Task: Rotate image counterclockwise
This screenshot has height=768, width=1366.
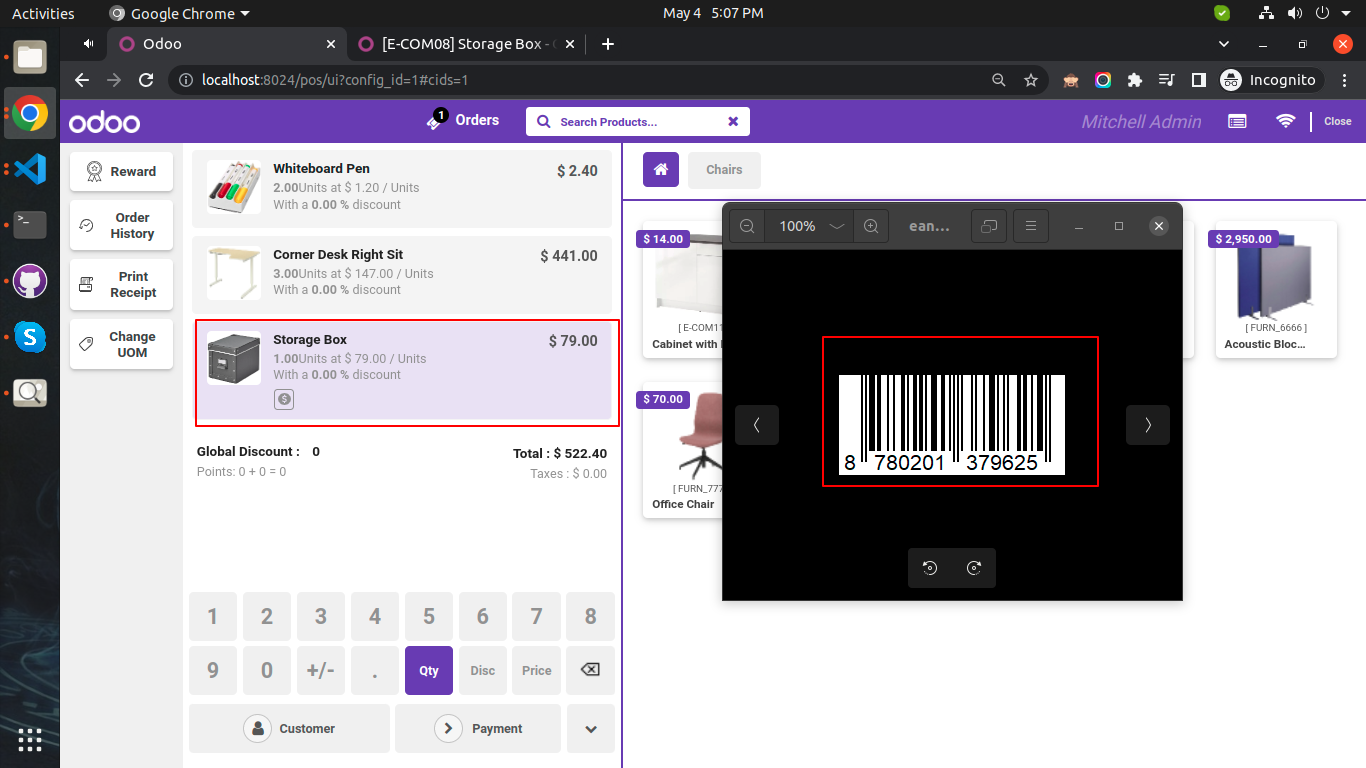Action: (x=930, y=568)
